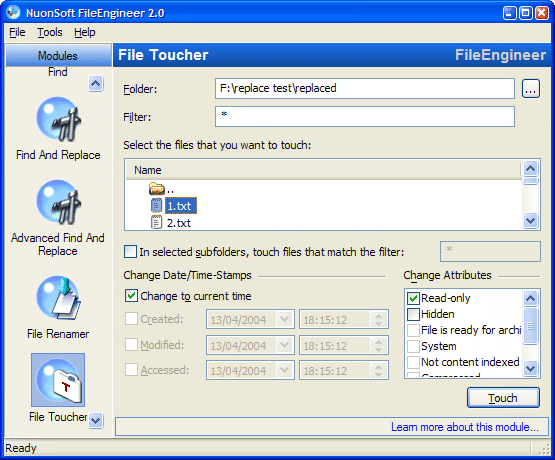Screen dimensions: 555x460
Task: Select the 2.txt file icon
Action: [x=156, y=223]
